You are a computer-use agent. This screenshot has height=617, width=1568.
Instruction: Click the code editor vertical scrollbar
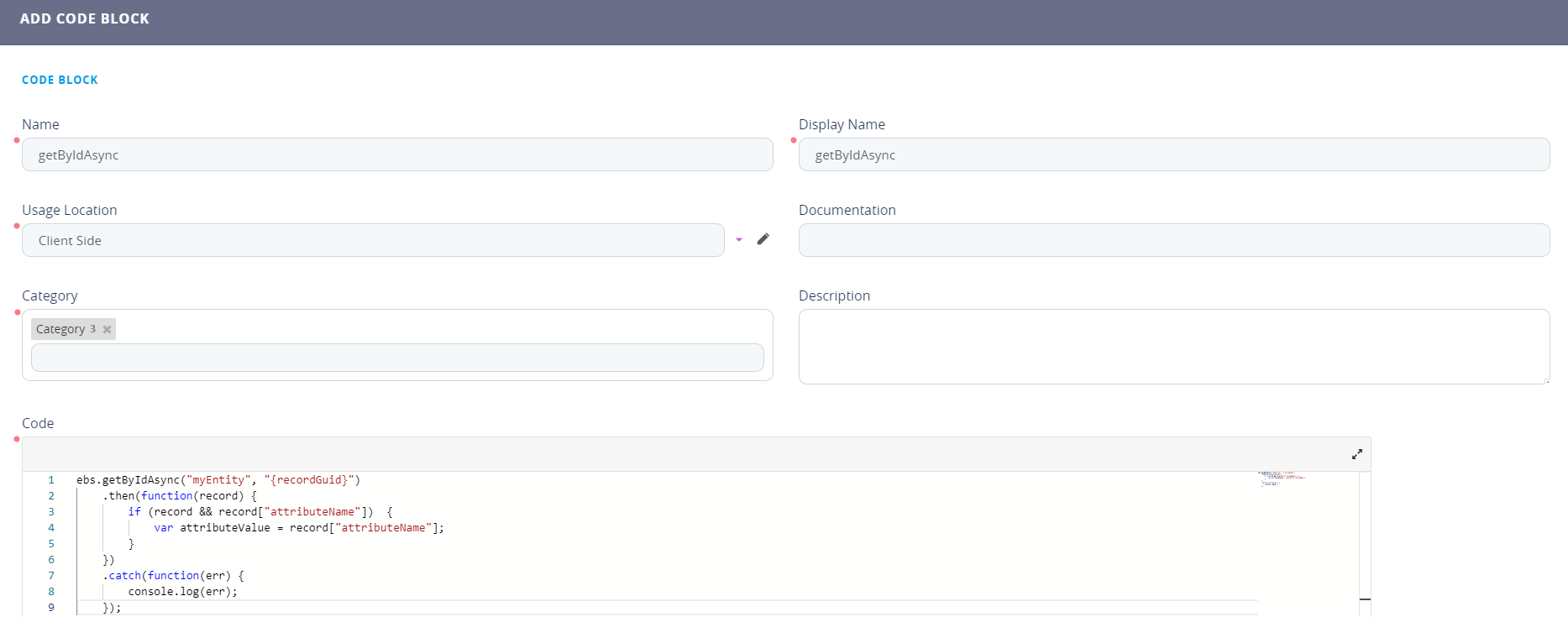coord(1365,537)
